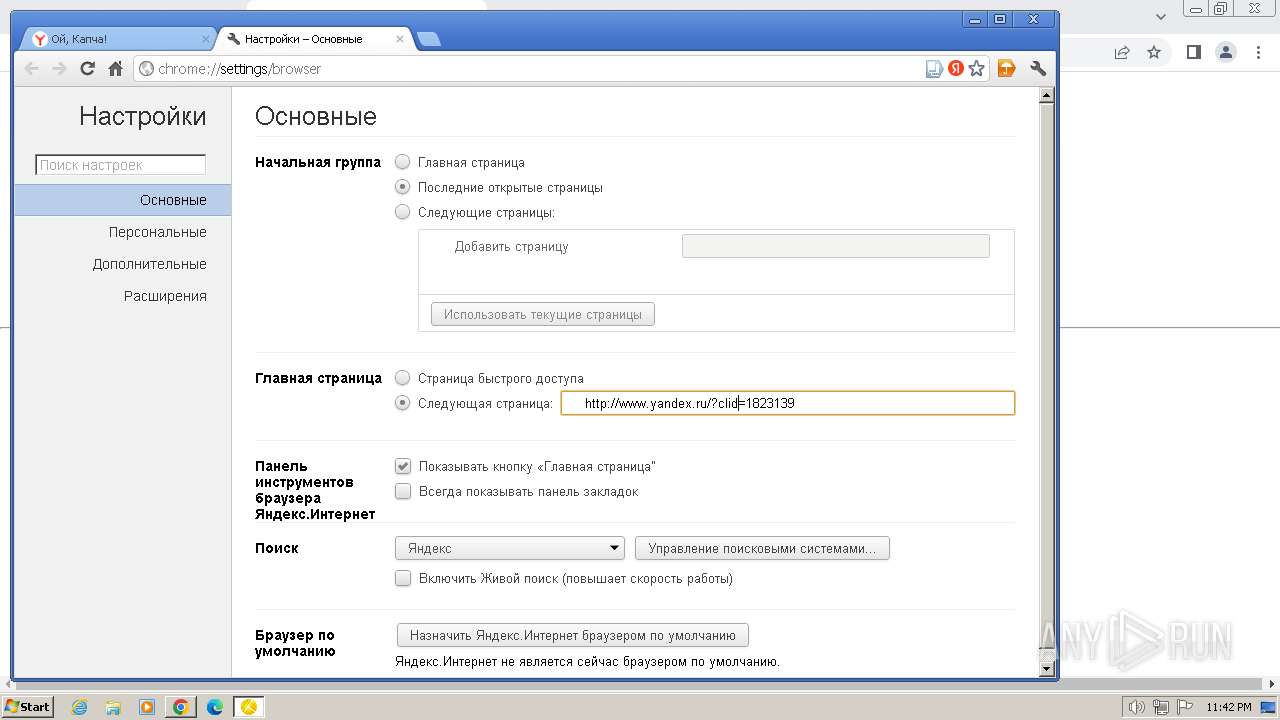The width and height of the screenshot is (1280, 720).
Task: Switch to 'Персональные' settings section
Action: pos(157,232)
